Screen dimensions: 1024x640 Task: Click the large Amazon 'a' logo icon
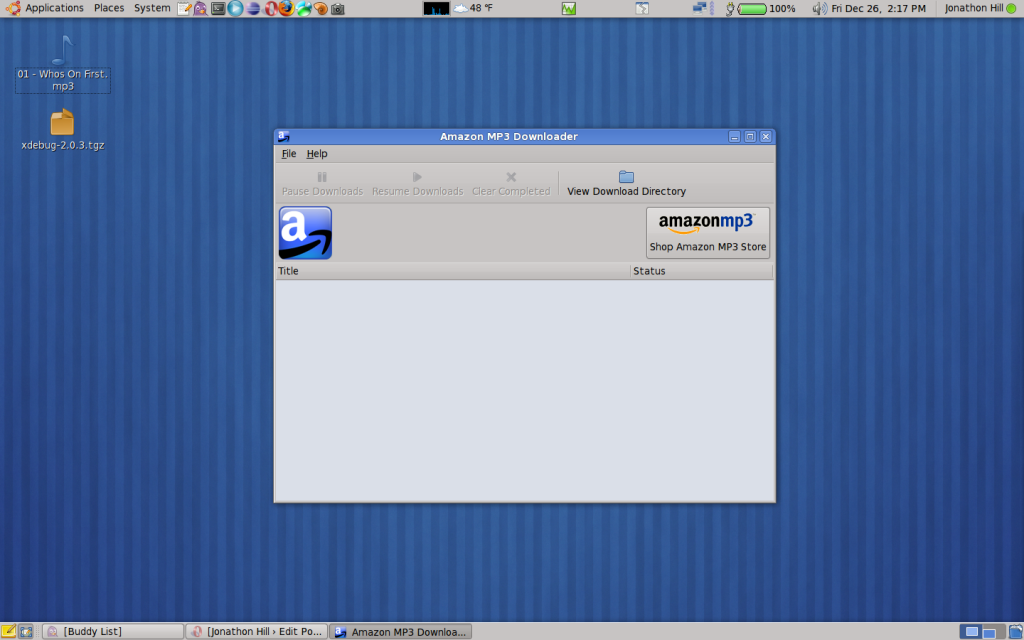[305, 232]
